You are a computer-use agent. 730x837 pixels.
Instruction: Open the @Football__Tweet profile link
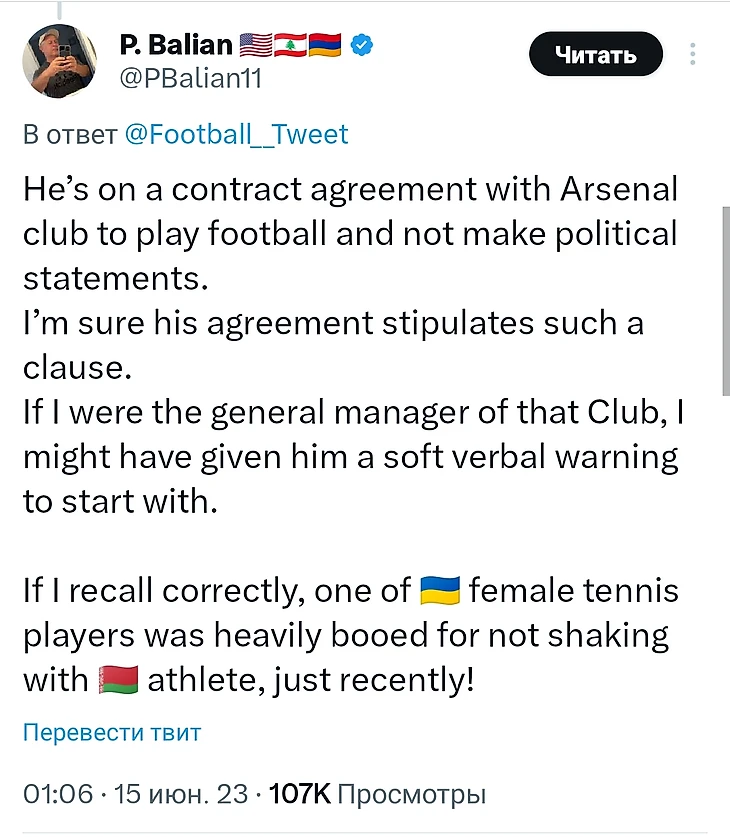coord(237,134)
